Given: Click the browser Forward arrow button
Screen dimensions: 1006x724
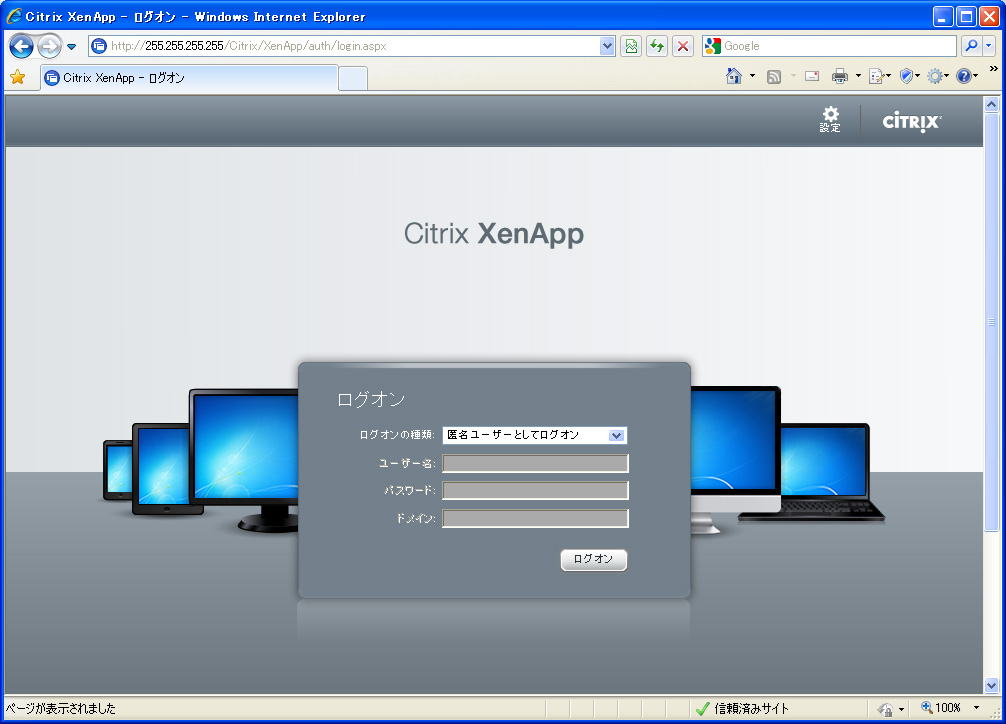Looking at the screenshot, I should click(49, 46).
